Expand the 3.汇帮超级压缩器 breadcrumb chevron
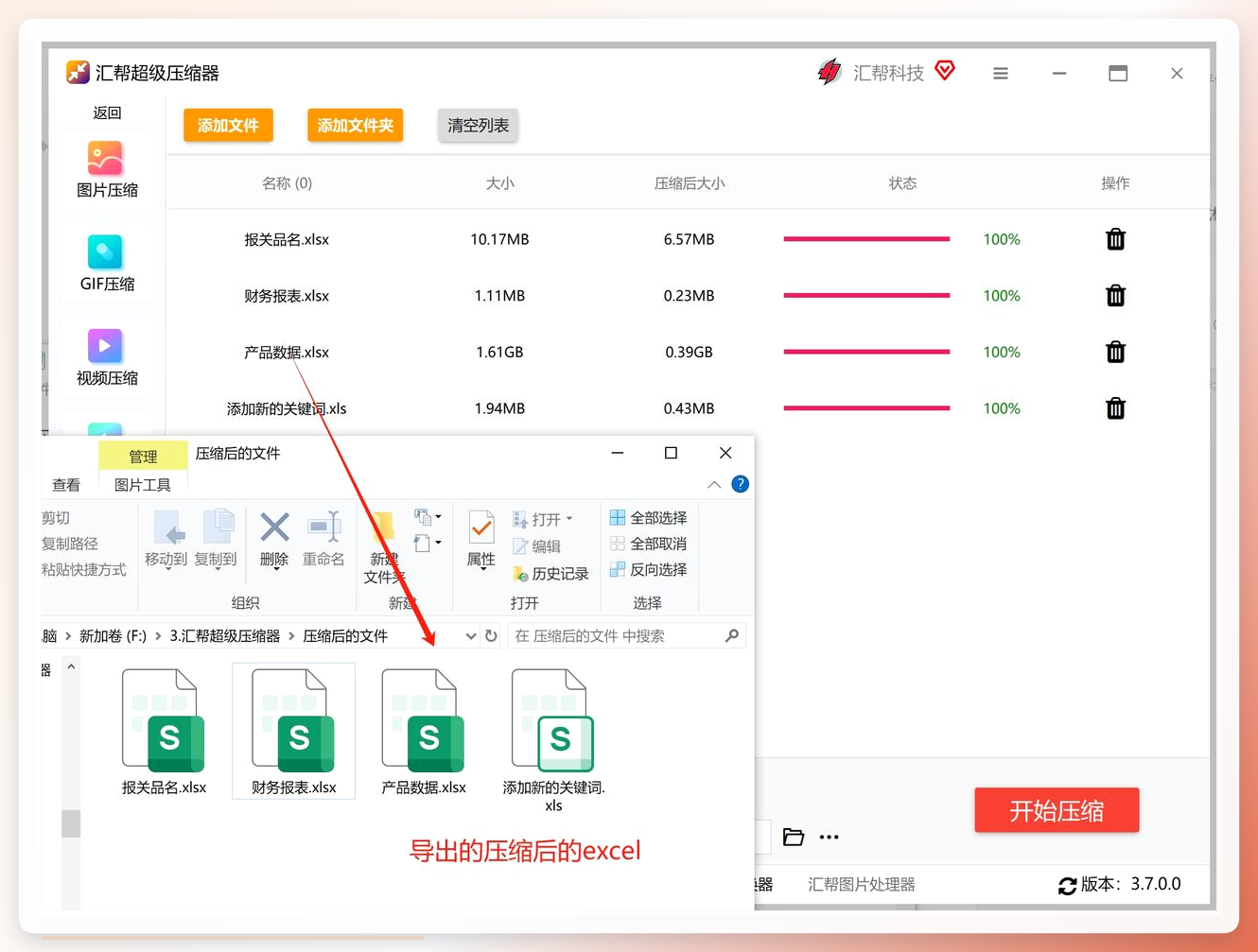This screenshot has width=1258, height=952. (291, 636)
